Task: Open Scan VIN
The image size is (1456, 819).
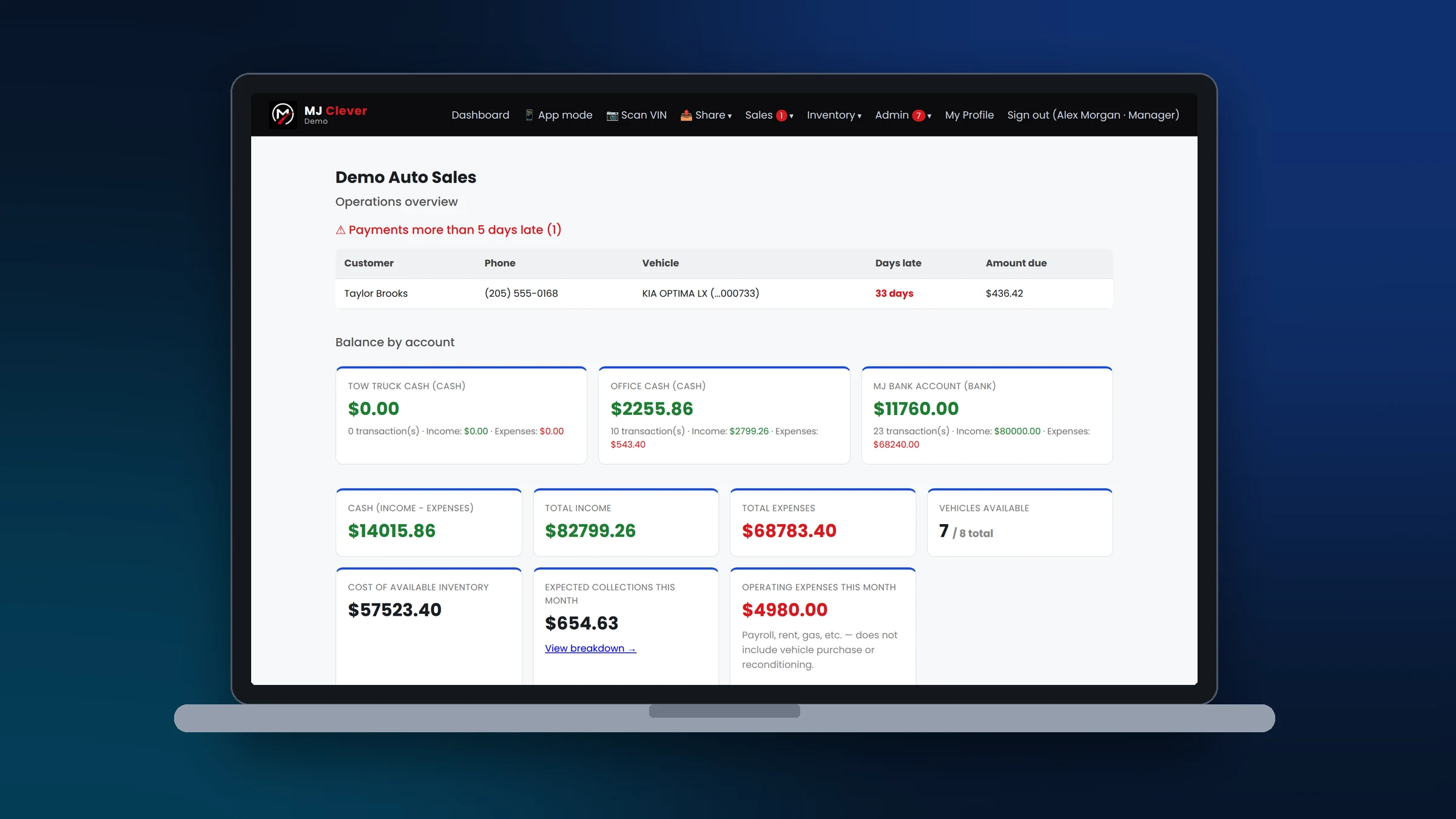Action: (636, 115)
